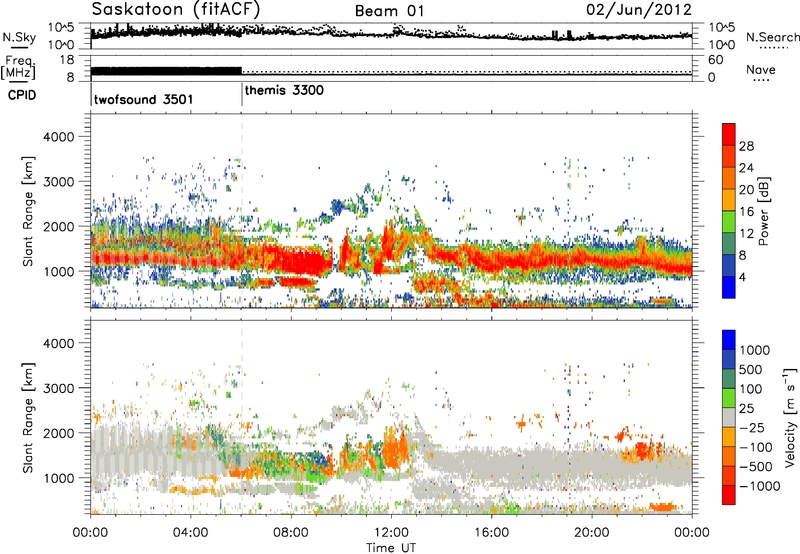Click the '4000' tick on power panel axis

click(58, 137)
